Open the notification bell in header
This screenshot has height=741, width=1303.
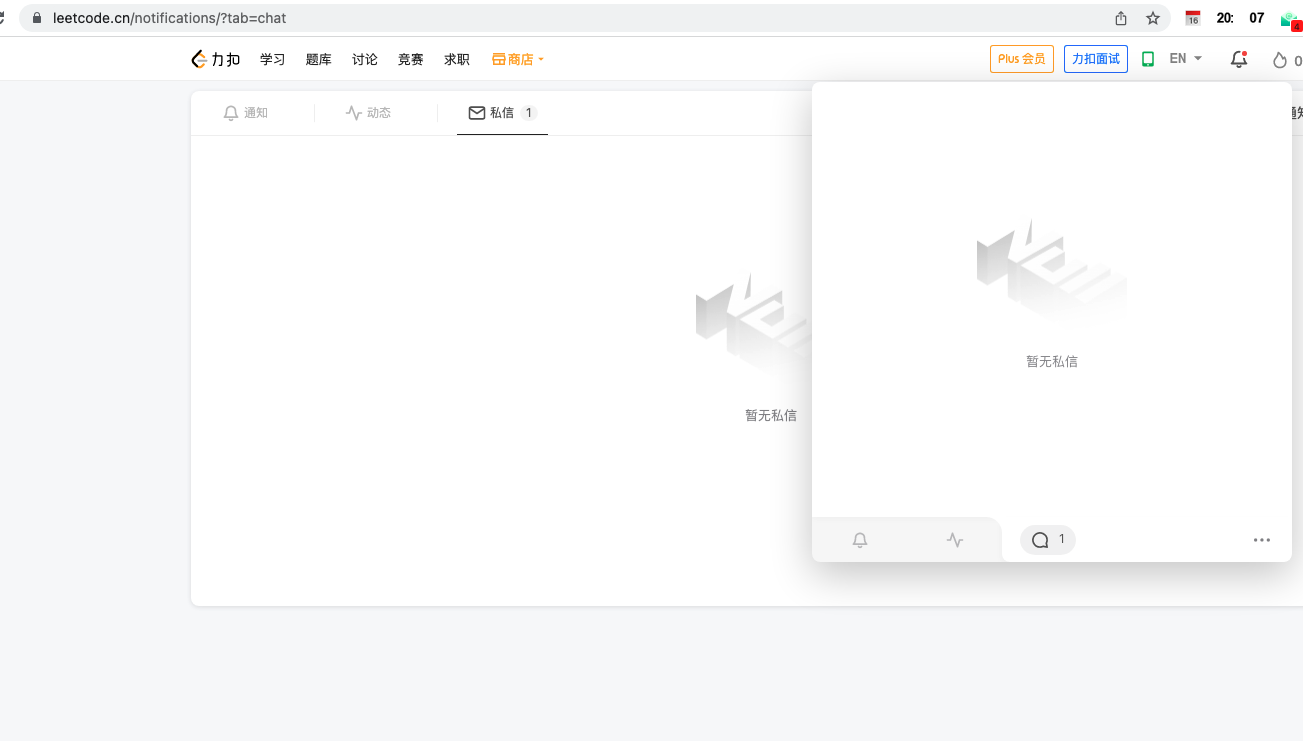point(1238,59)
